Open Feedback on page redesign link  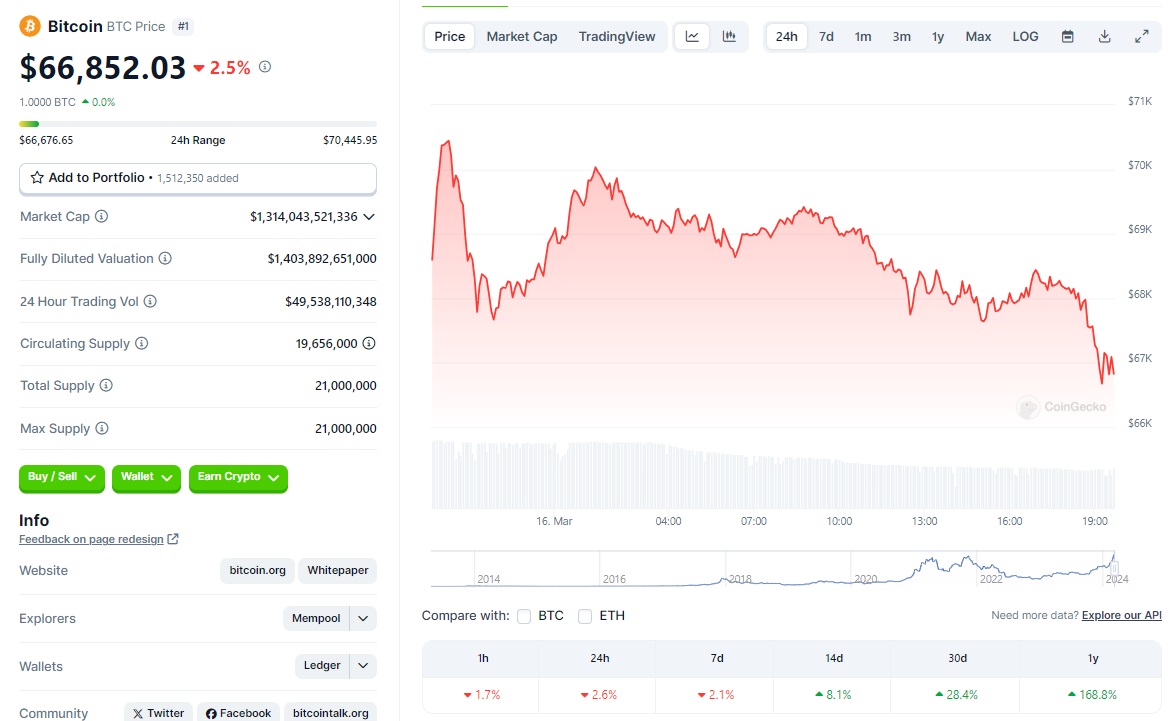pyautogui.click(x=91, y=539)
